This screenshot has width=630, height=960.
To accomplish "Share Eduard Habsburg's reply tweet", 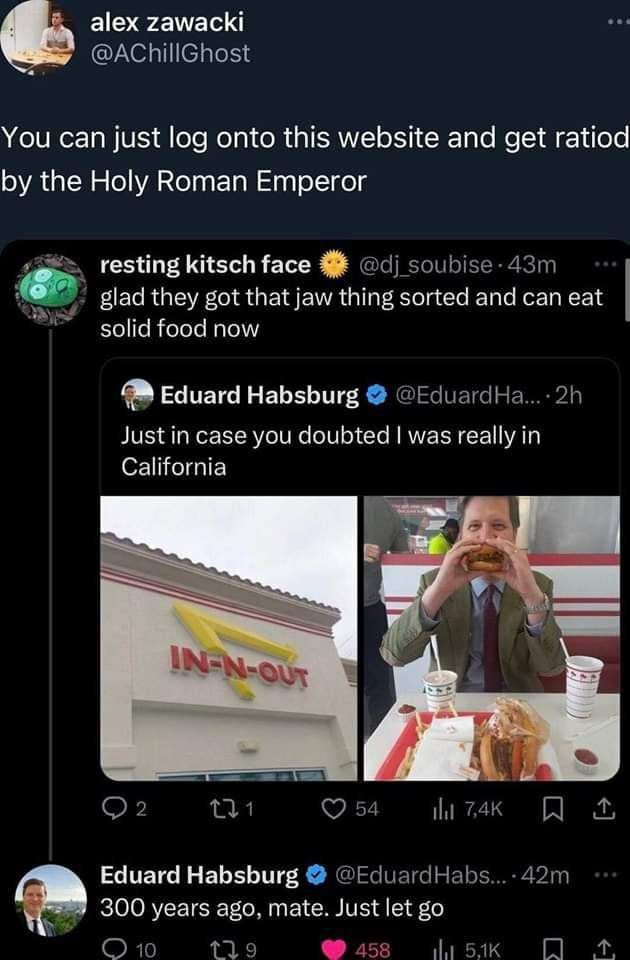I will tap(602, 945).
